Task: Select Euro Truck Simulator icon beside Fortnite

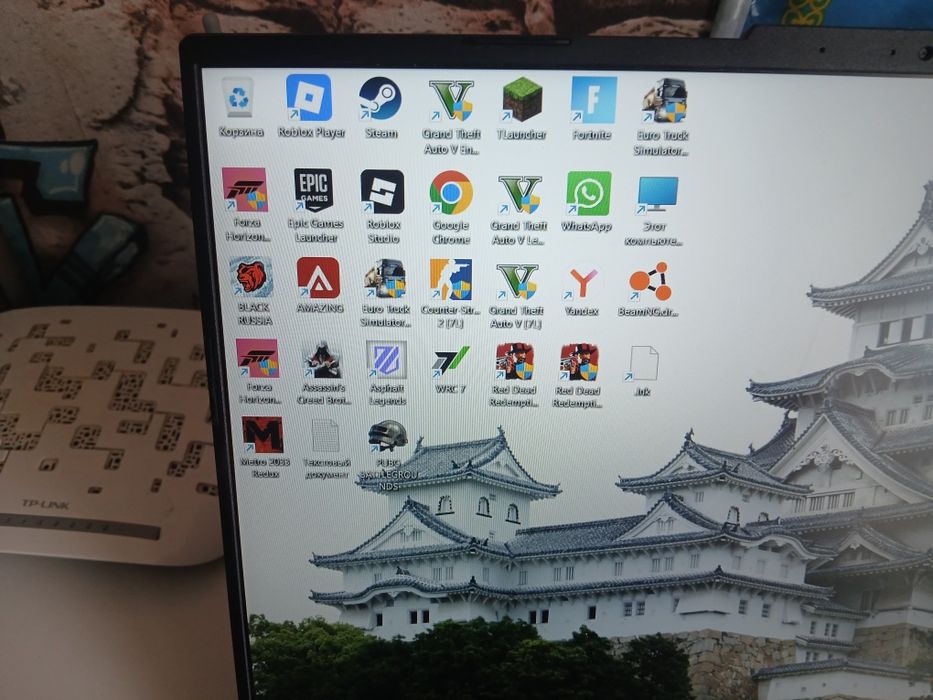Action: (664, 101)
